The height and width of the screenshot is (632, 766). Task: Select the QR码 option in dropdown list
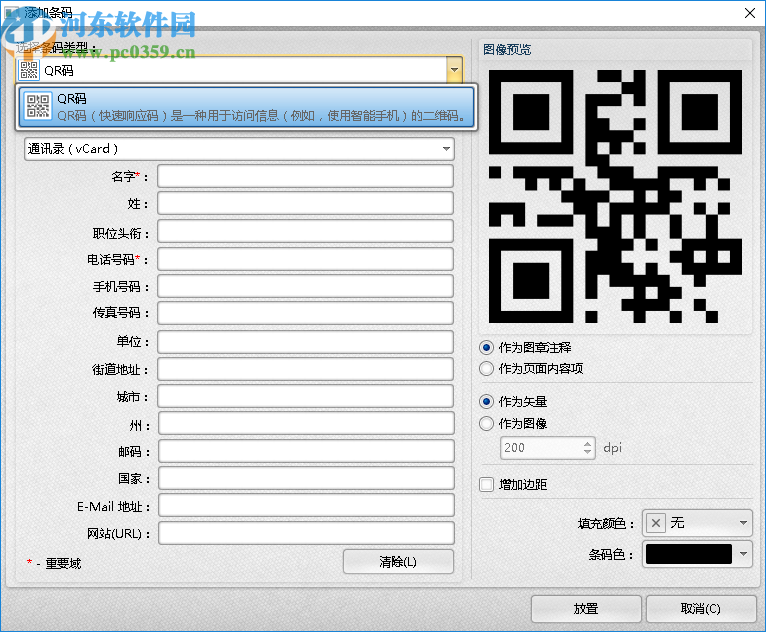pyautogui.click(x=246, y=108)
